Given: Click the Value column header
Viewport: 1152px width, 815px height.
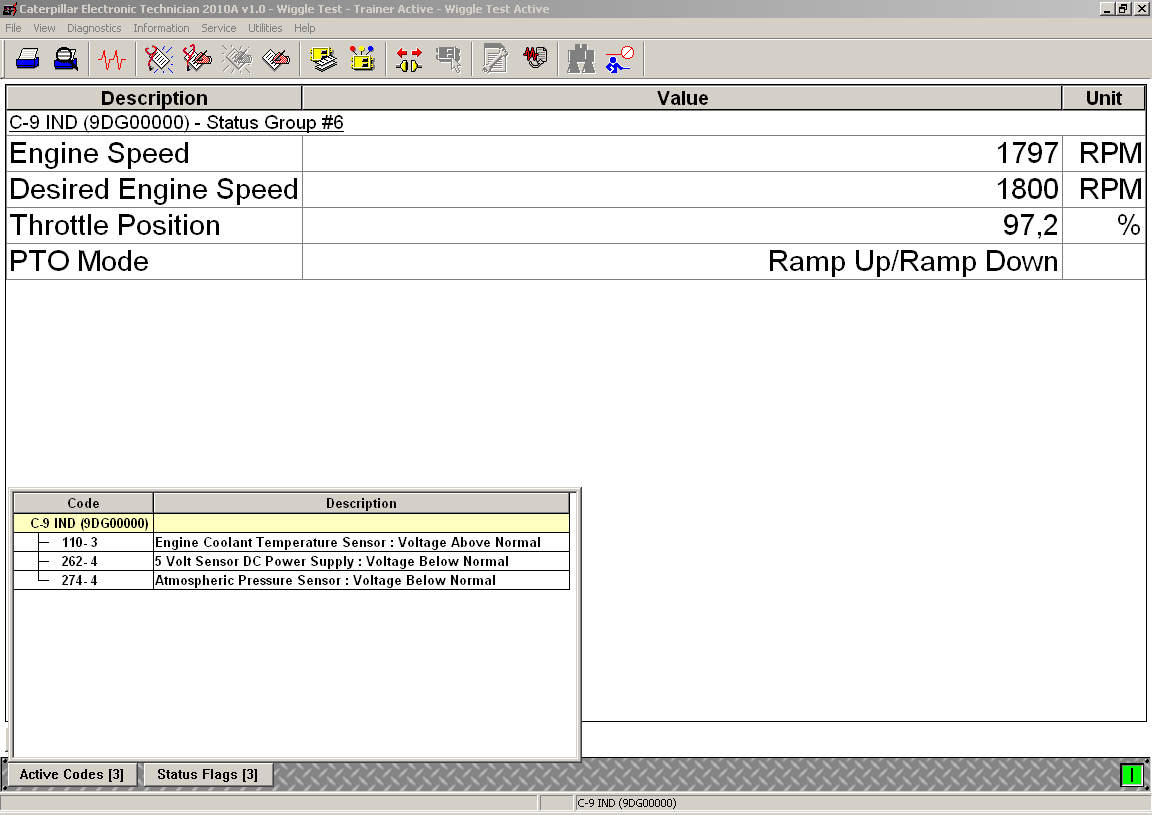Looking at the screenshot, I should point(683,98).
